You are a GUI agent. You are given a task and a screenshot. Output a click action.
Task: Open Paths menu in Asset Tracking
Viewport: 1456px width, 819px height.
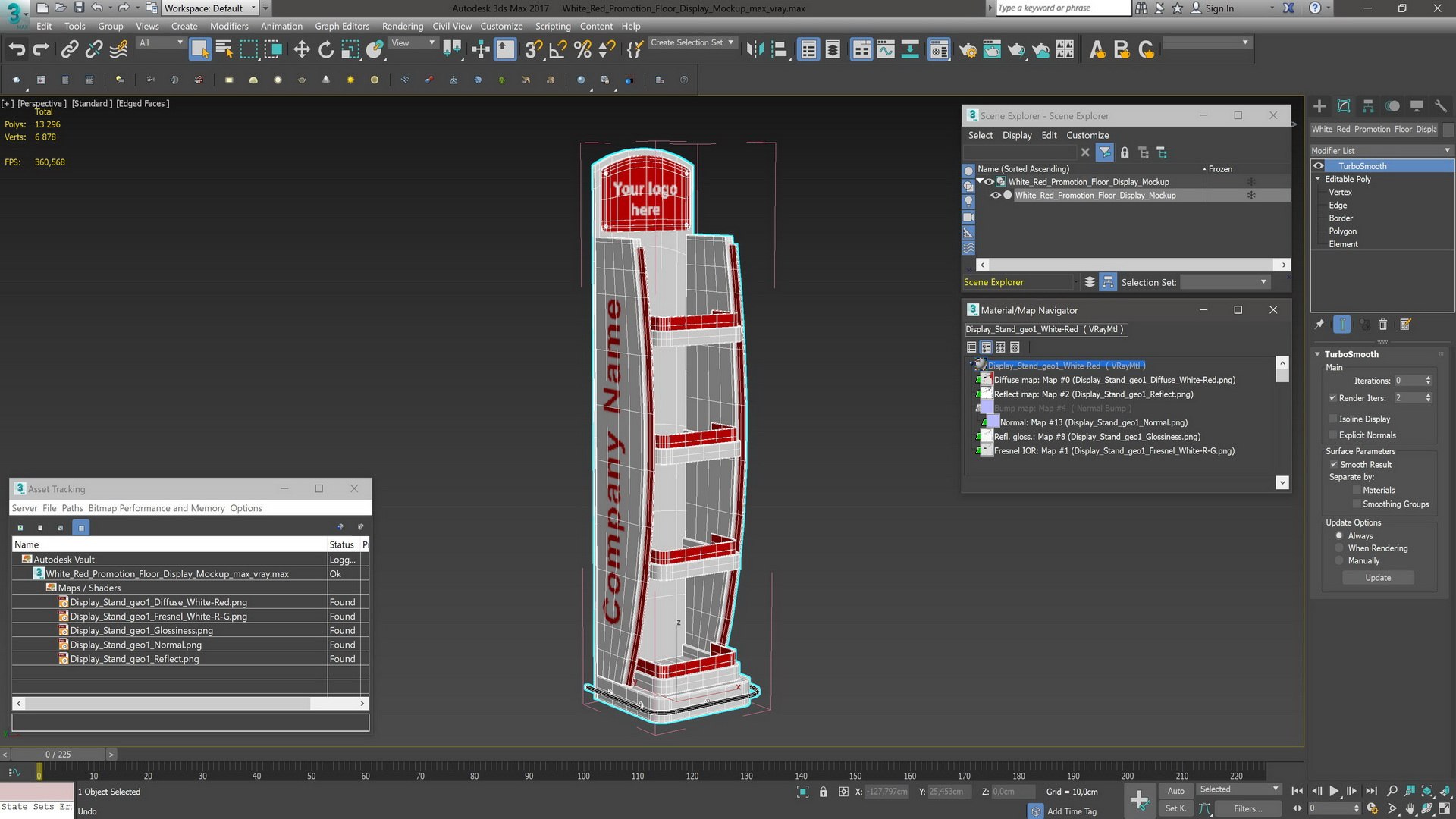72,508
